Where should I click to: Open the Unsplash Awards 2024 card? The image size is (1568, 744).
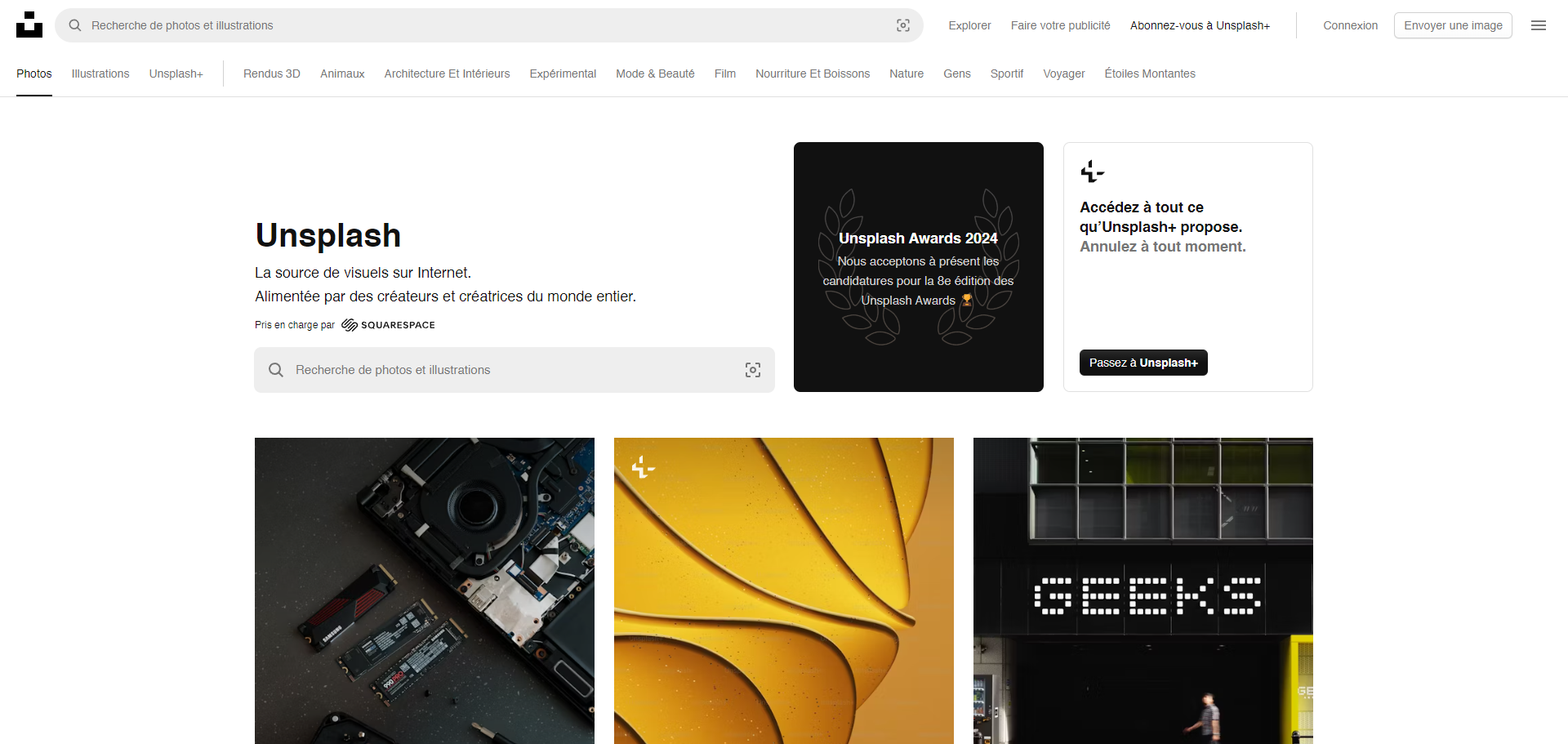[x=919, y=267]
